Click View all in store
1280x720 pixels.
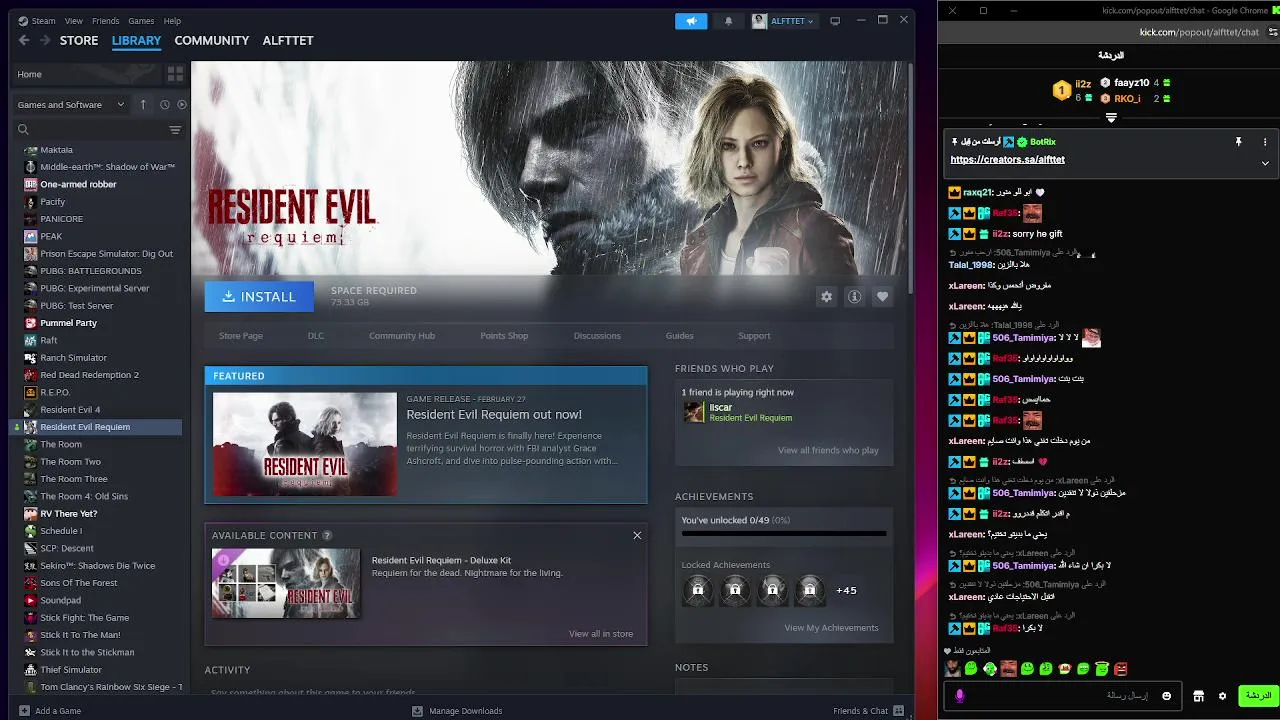point(601,633)
